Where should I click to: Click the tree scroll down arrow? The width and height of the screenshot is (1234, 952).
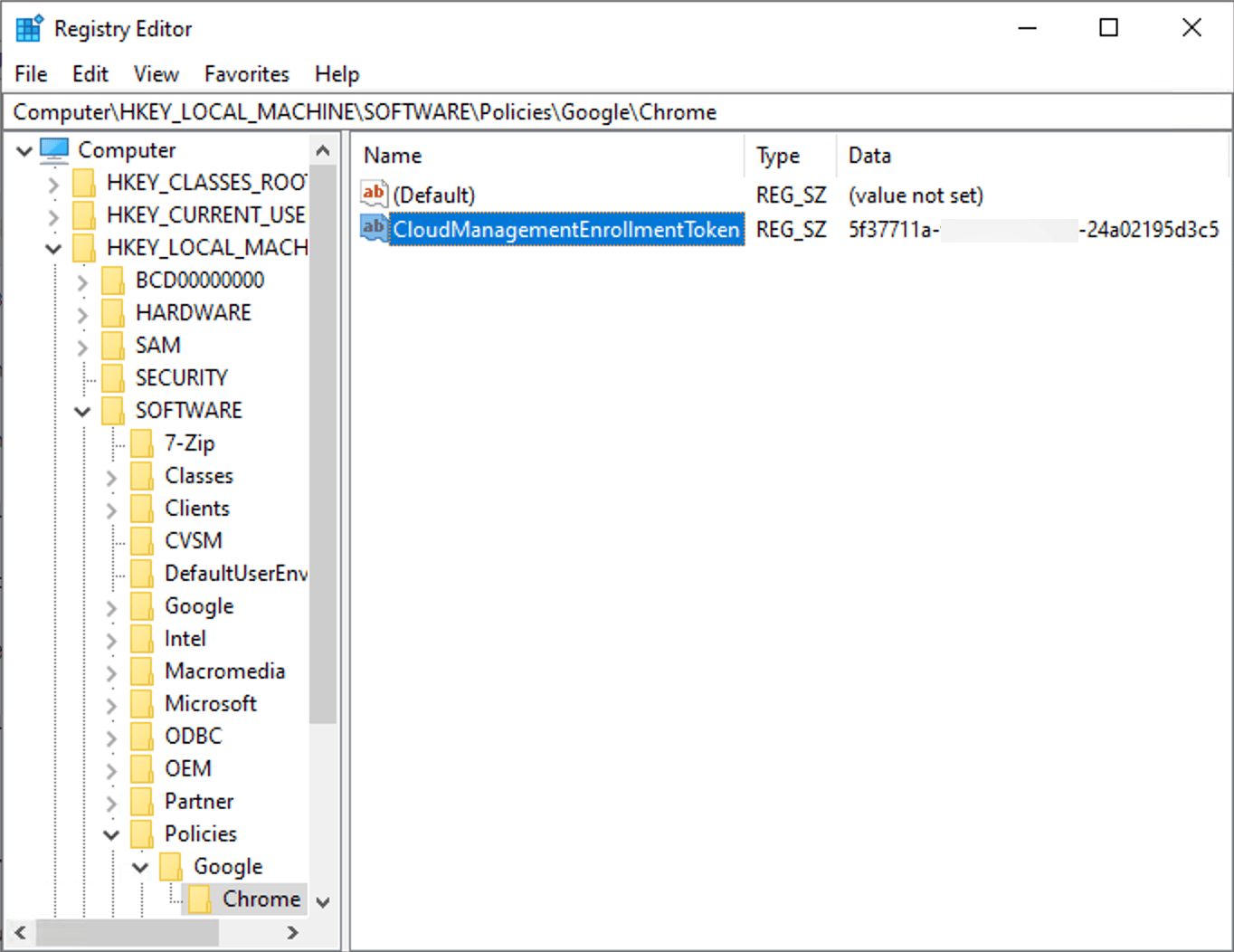click(x=323, y=902)
